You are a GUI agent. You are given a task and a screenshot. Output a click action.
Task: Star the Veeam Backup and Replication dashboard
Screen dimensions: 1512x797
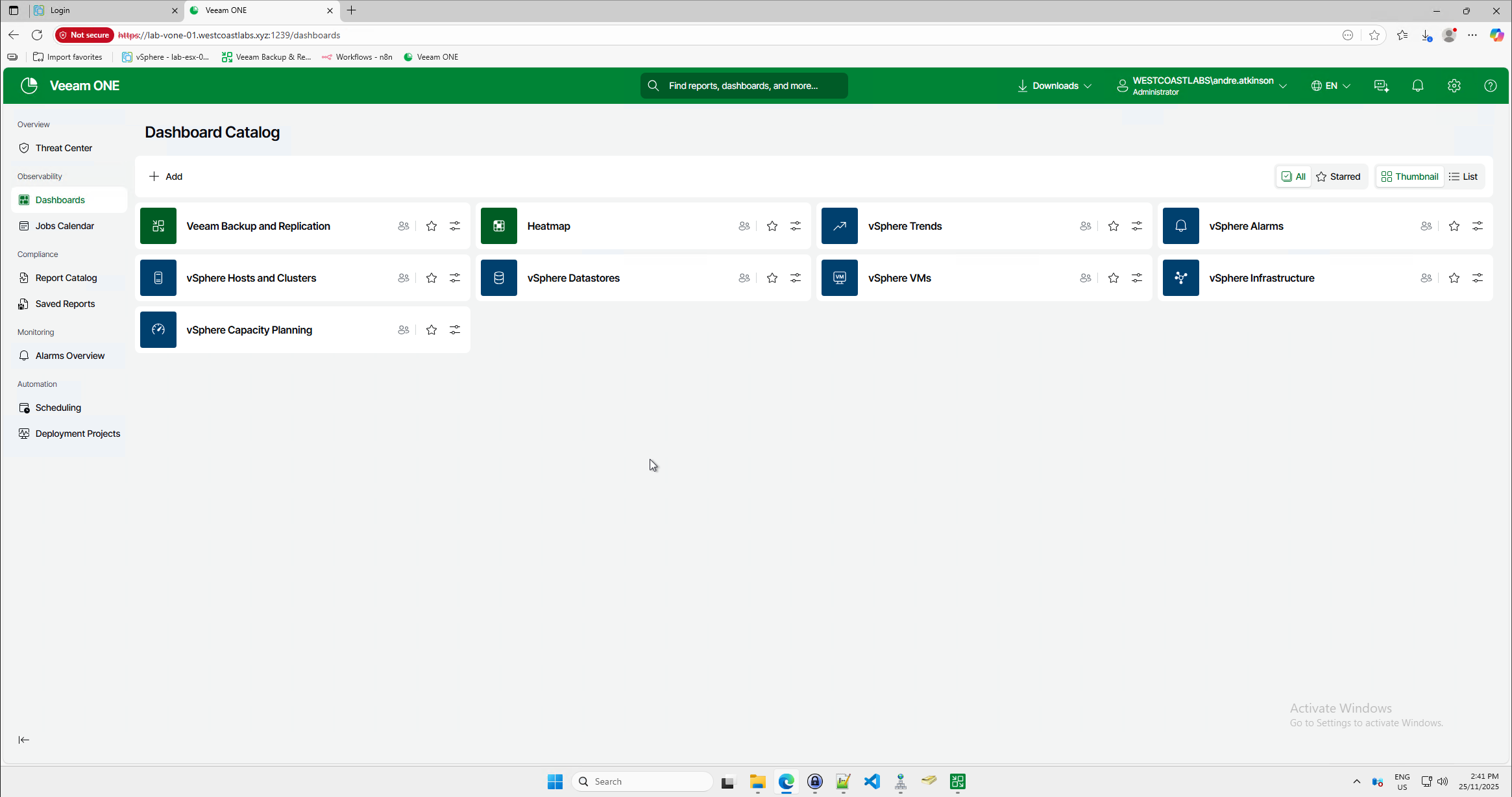(x=432, y=226)
